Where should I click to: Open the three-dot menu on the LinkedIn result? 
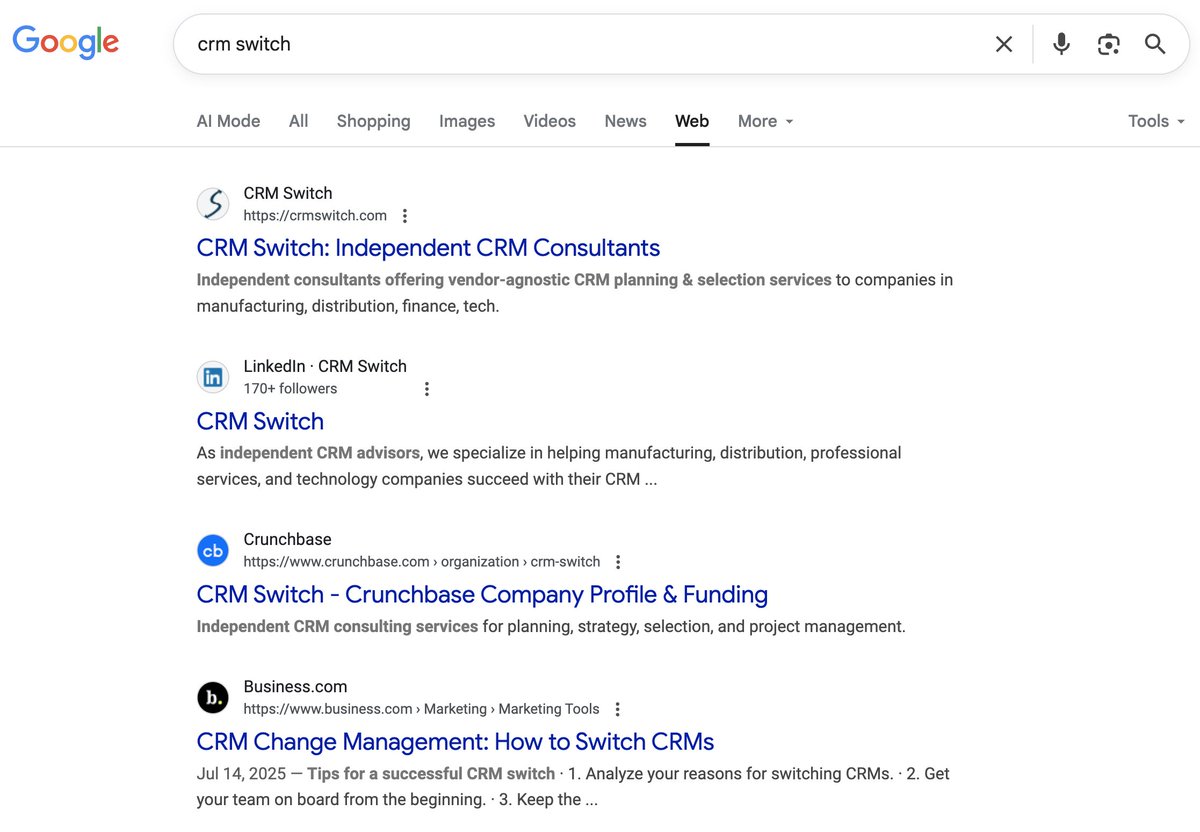point(426,388)
